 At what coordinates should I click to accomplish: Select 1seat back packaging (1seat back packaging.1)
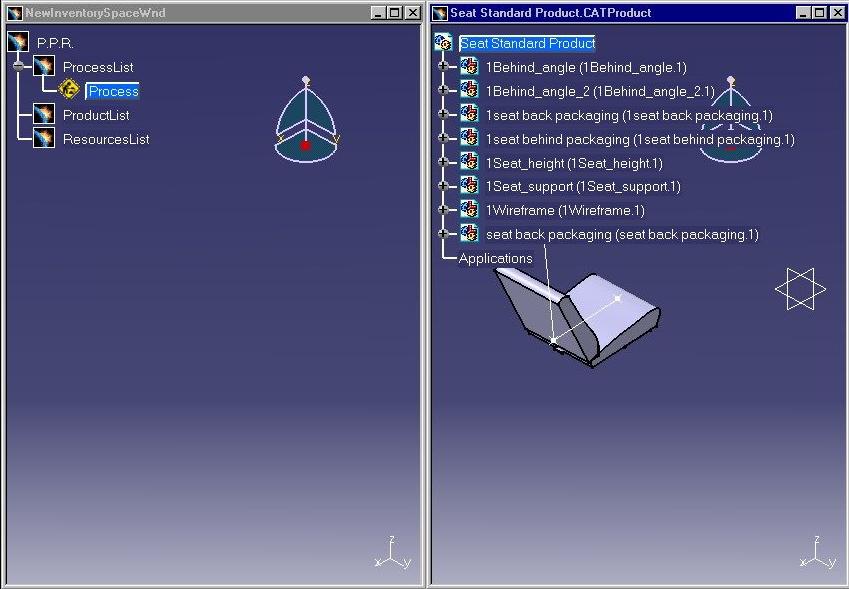coord(629,115)
